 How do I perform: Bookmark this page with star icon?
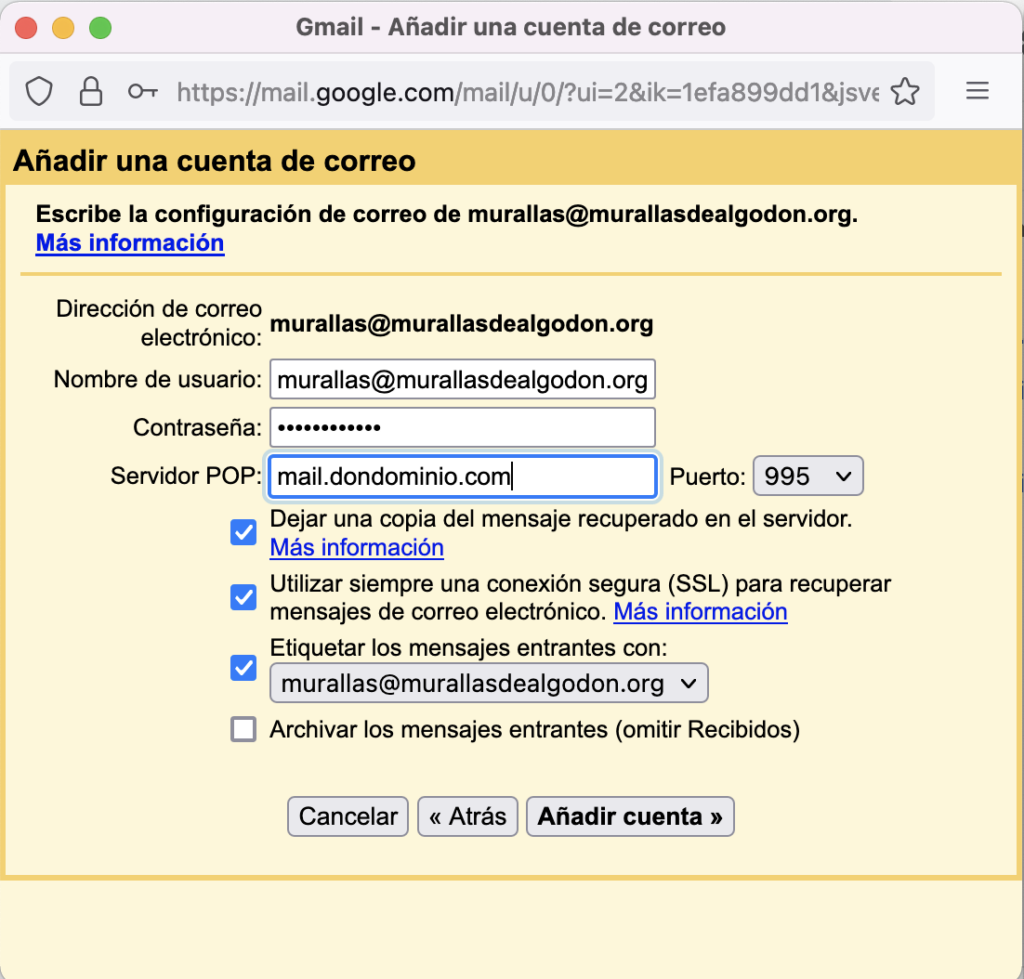click(905, 91)
